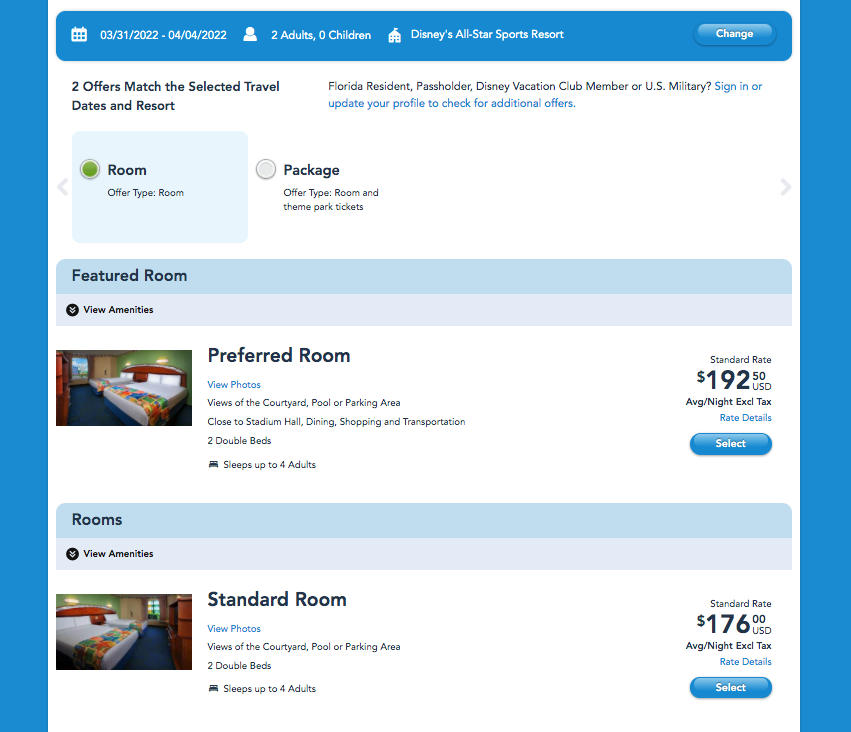Open Rate Details for Standard Room
Screen dimensions: 851x732
745,662
